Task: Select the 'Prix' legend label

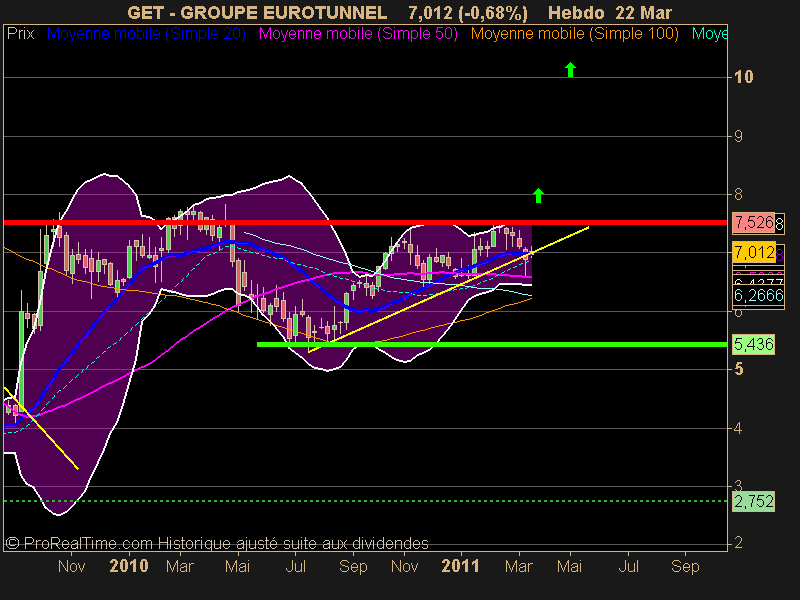Action: pos(20,34)
